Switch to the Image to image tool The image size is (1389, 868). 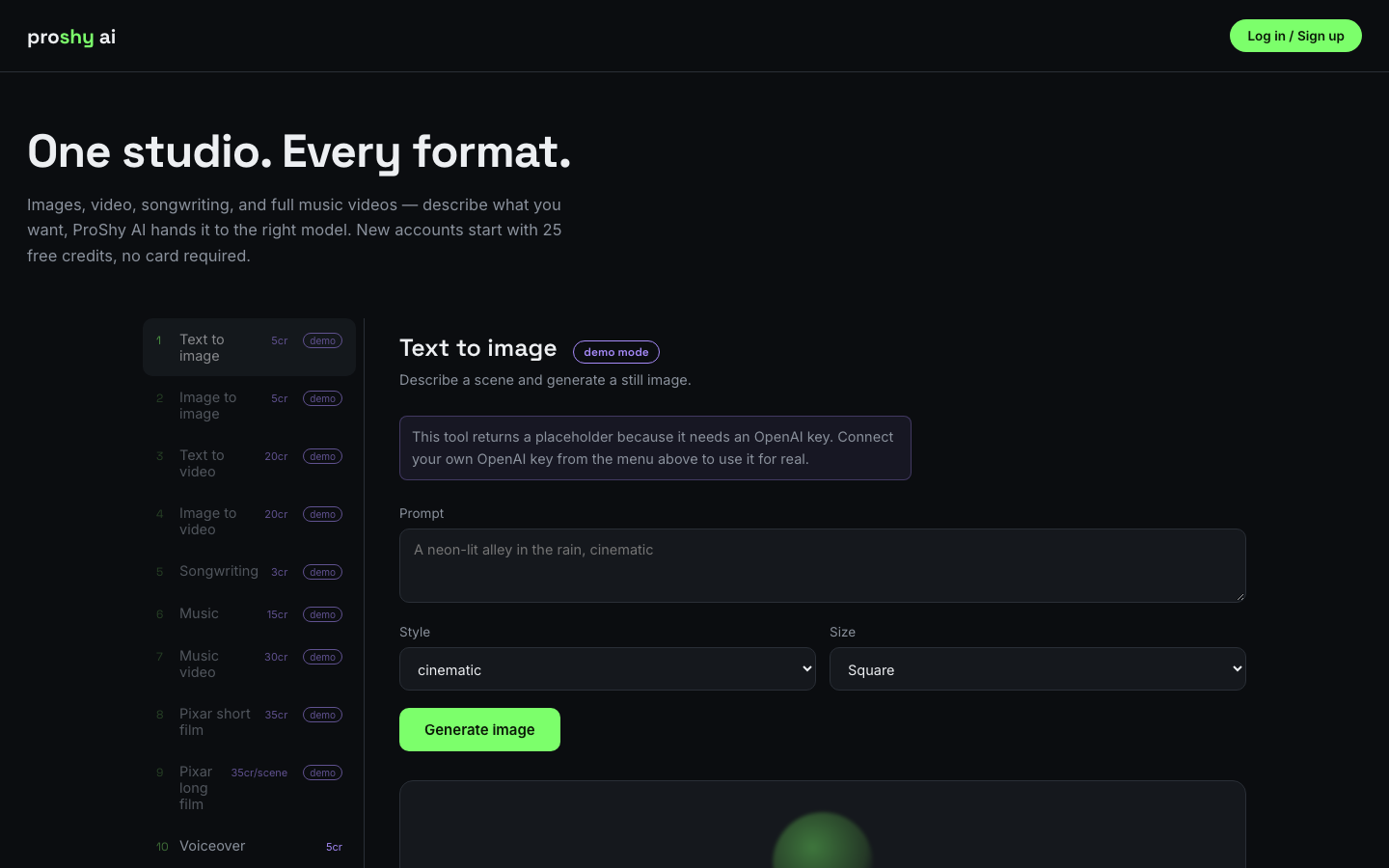tap(249, 405)
